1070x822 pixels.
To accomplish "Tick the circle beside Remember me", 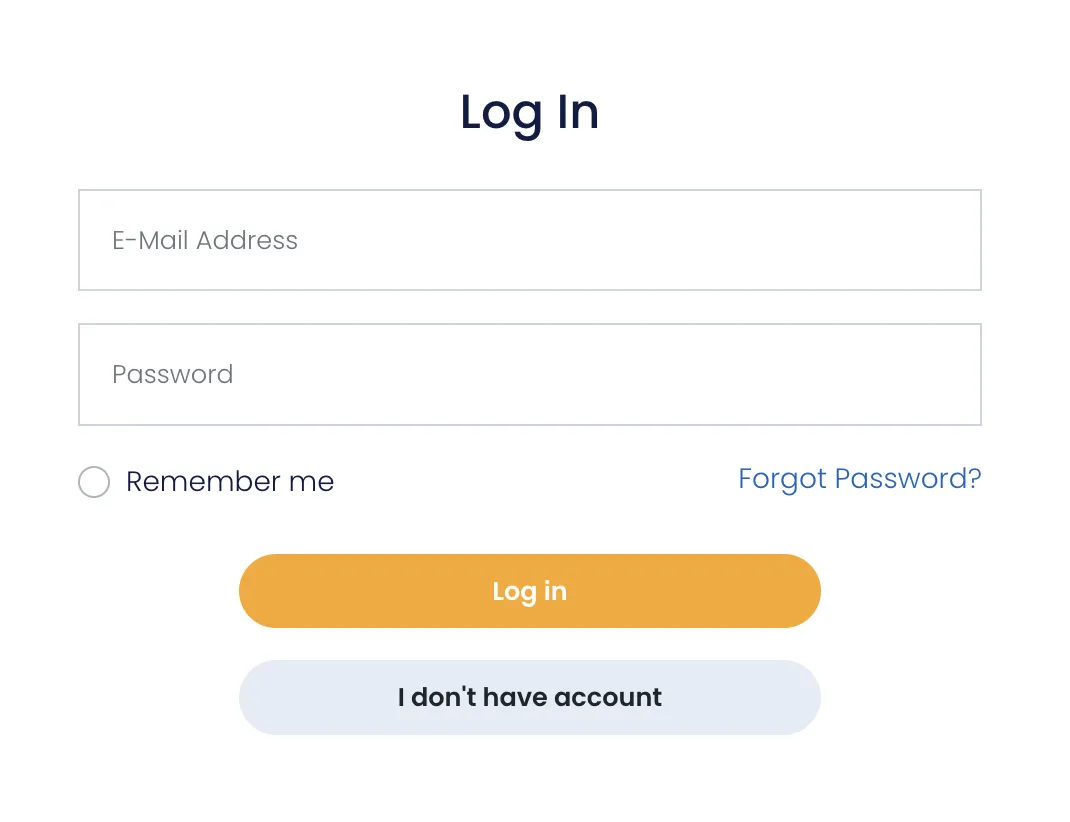I will pyautogui.click(x=94, y=482).
